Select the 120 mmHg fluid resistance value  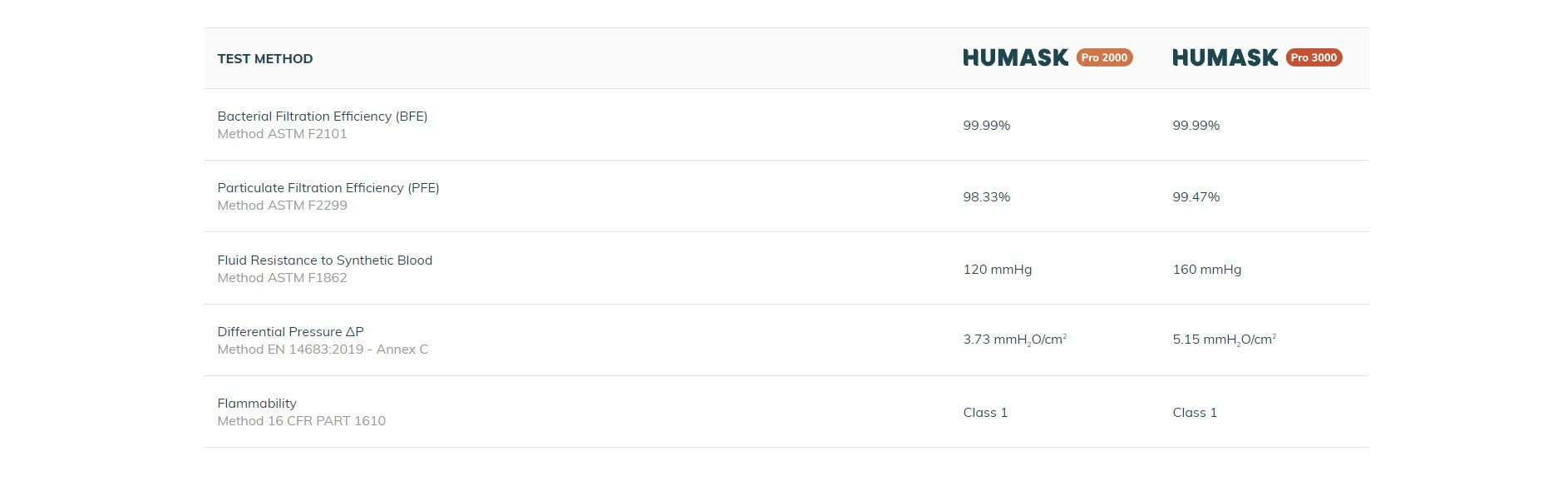998,270
